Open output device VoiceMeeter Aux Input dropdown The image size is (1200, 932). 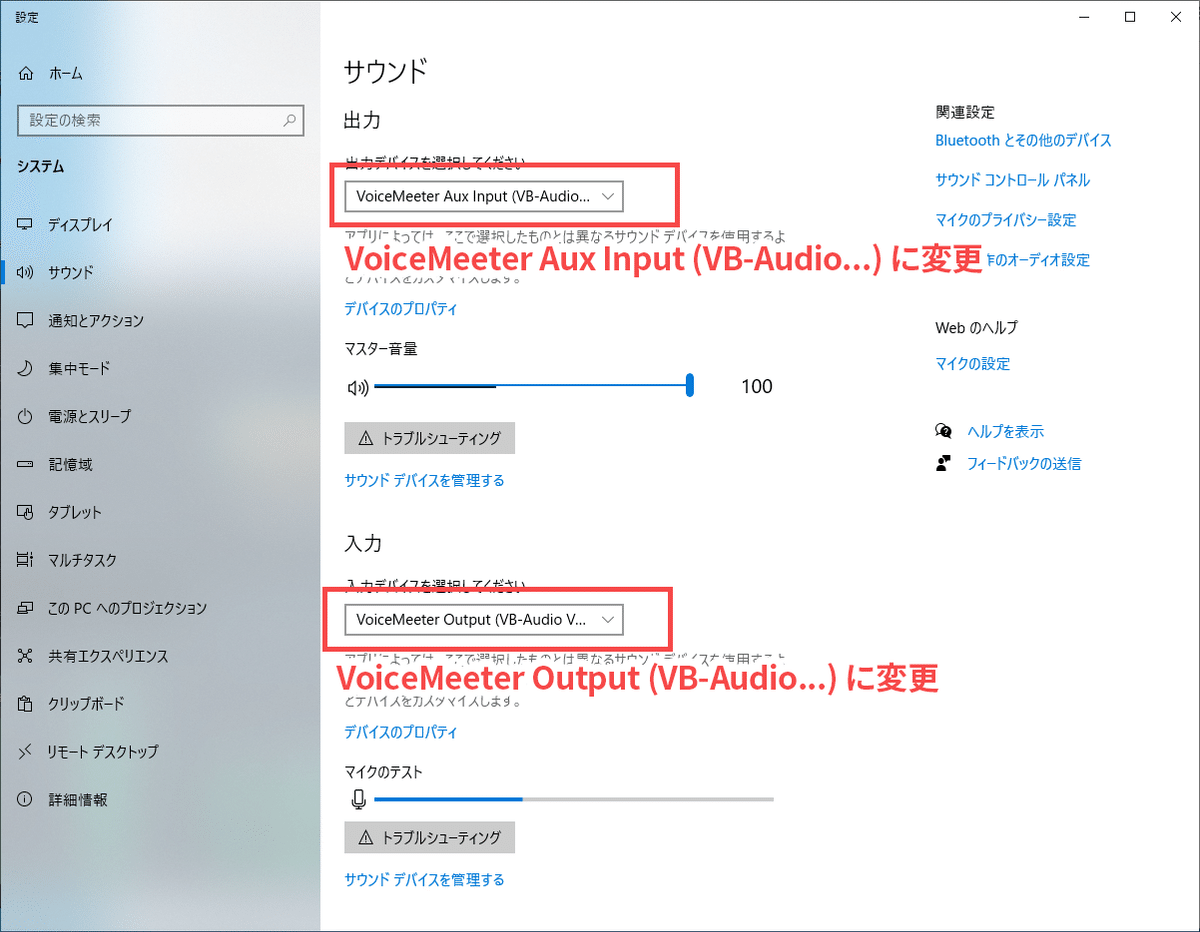pos(484,196)
